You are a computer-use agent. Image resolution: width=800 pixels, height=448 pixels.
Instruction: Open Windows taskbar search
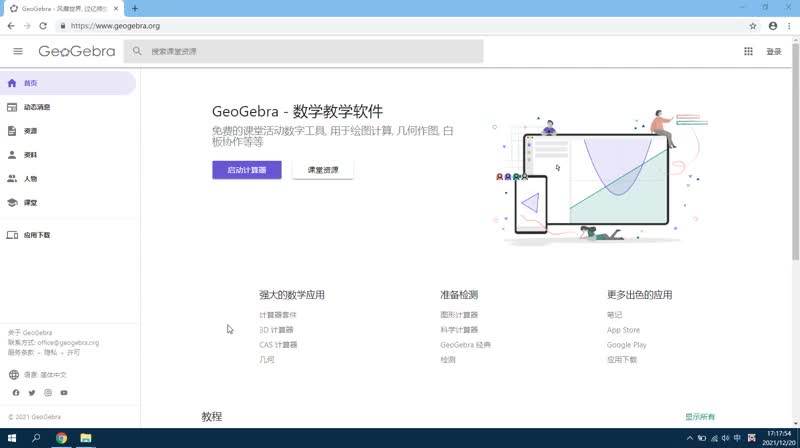[x=36, y=438]
